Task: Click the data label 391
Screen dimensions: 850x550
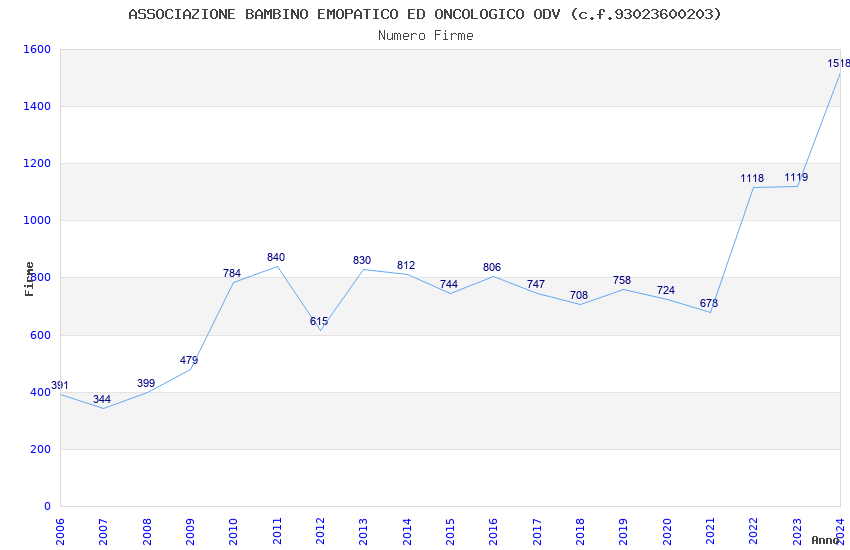Action: pyautogui.click(x=60, y=385)
